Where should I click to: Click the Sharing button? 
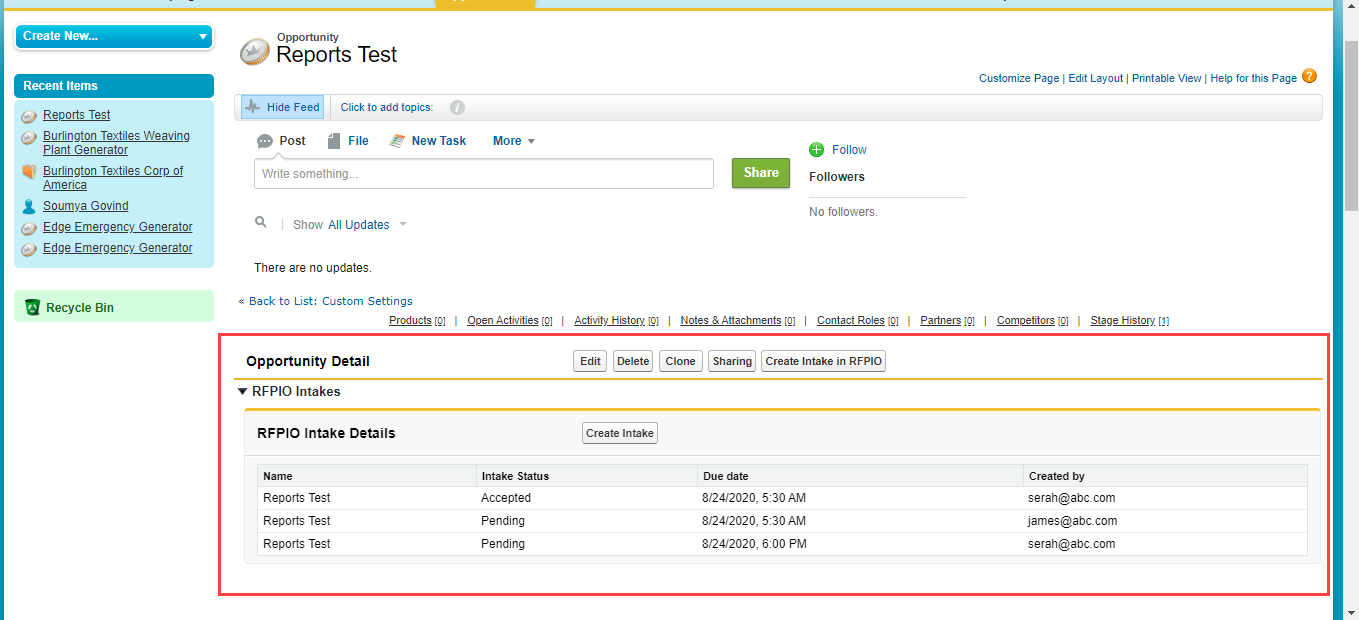coord(732,361)
